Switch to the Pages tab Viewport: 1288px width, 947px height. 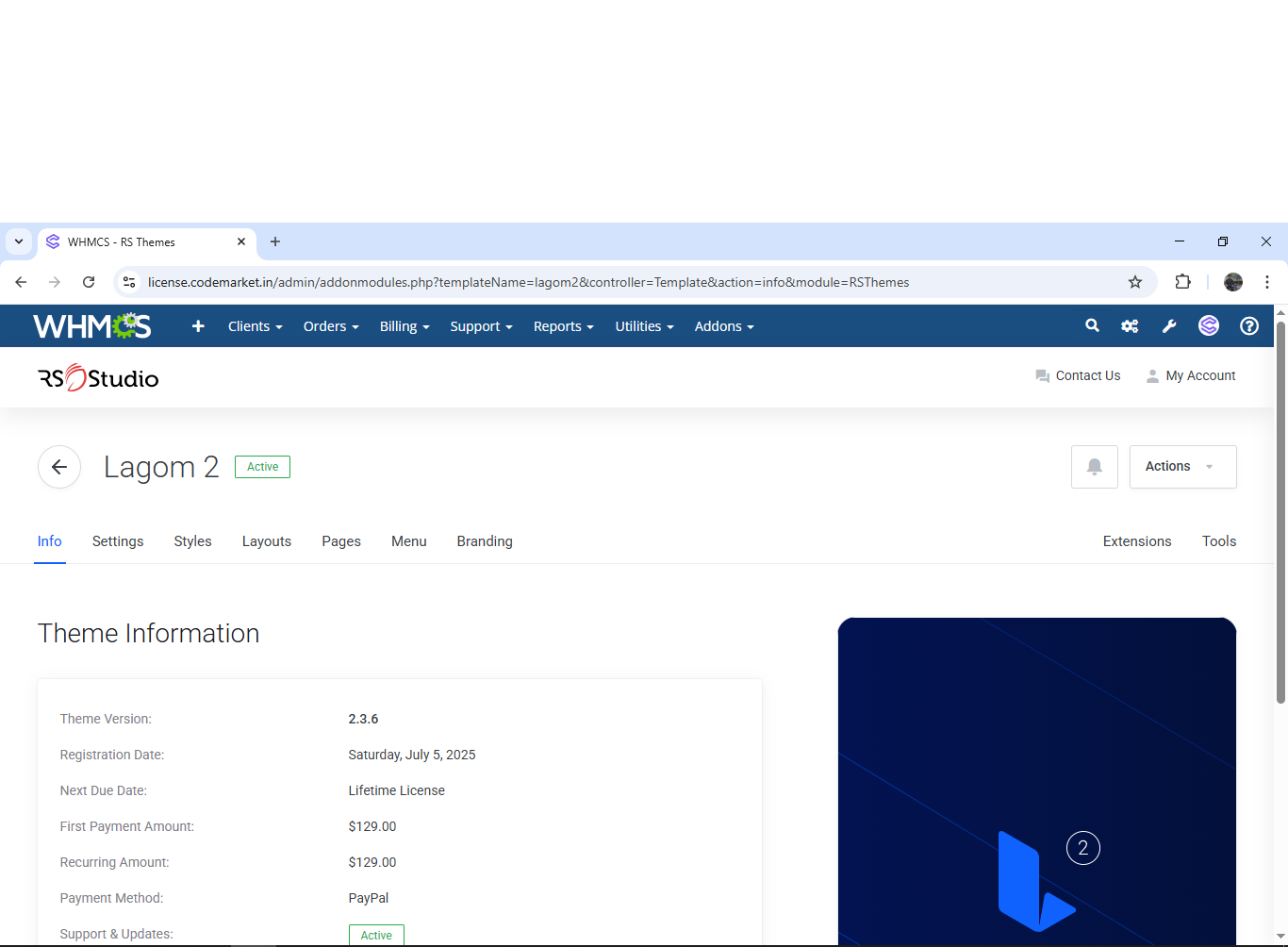[341, 541]
